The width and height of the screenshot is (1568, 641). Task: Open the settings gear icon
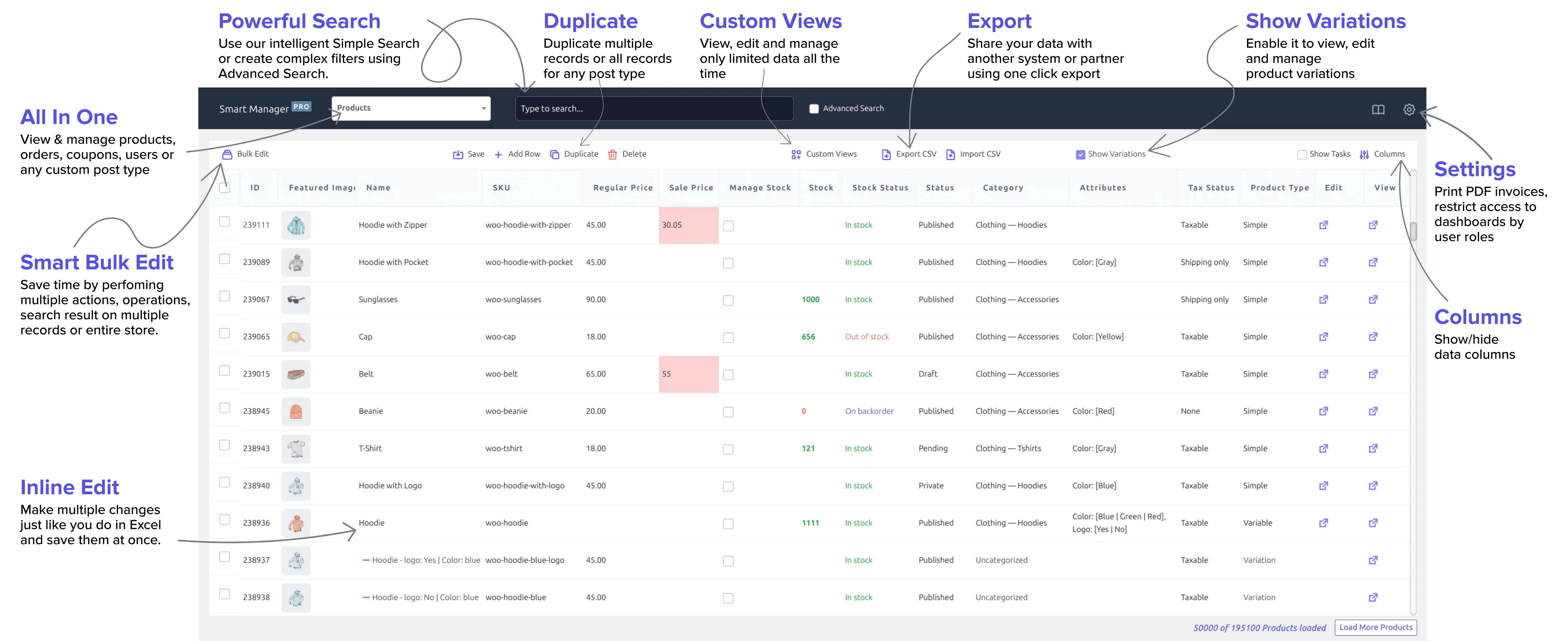[1409, 109]
